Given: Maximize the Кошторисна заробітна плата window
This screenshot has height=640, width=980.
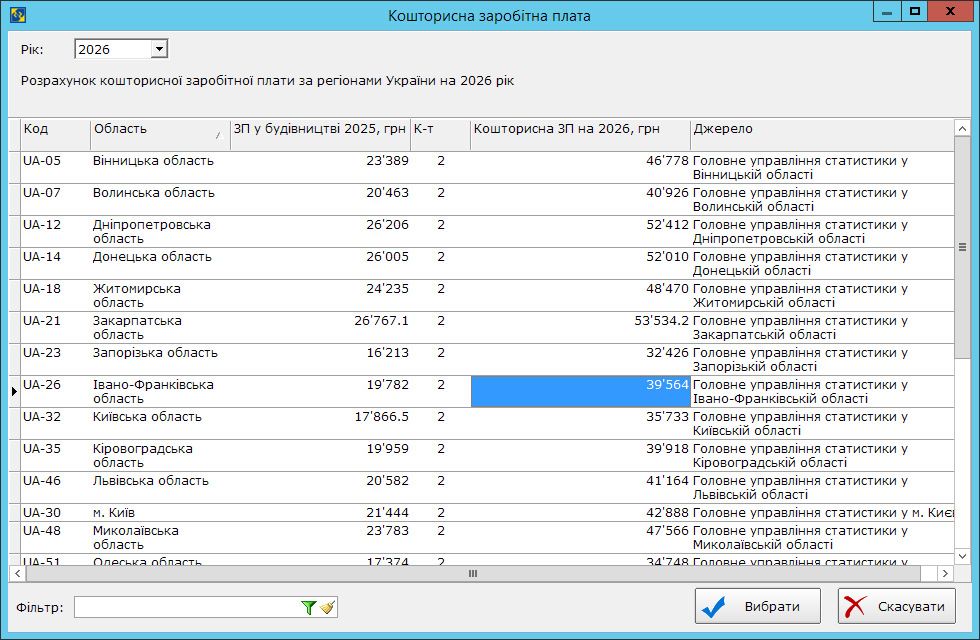Looking at the screenshot, I should click(x=914, y=11).
